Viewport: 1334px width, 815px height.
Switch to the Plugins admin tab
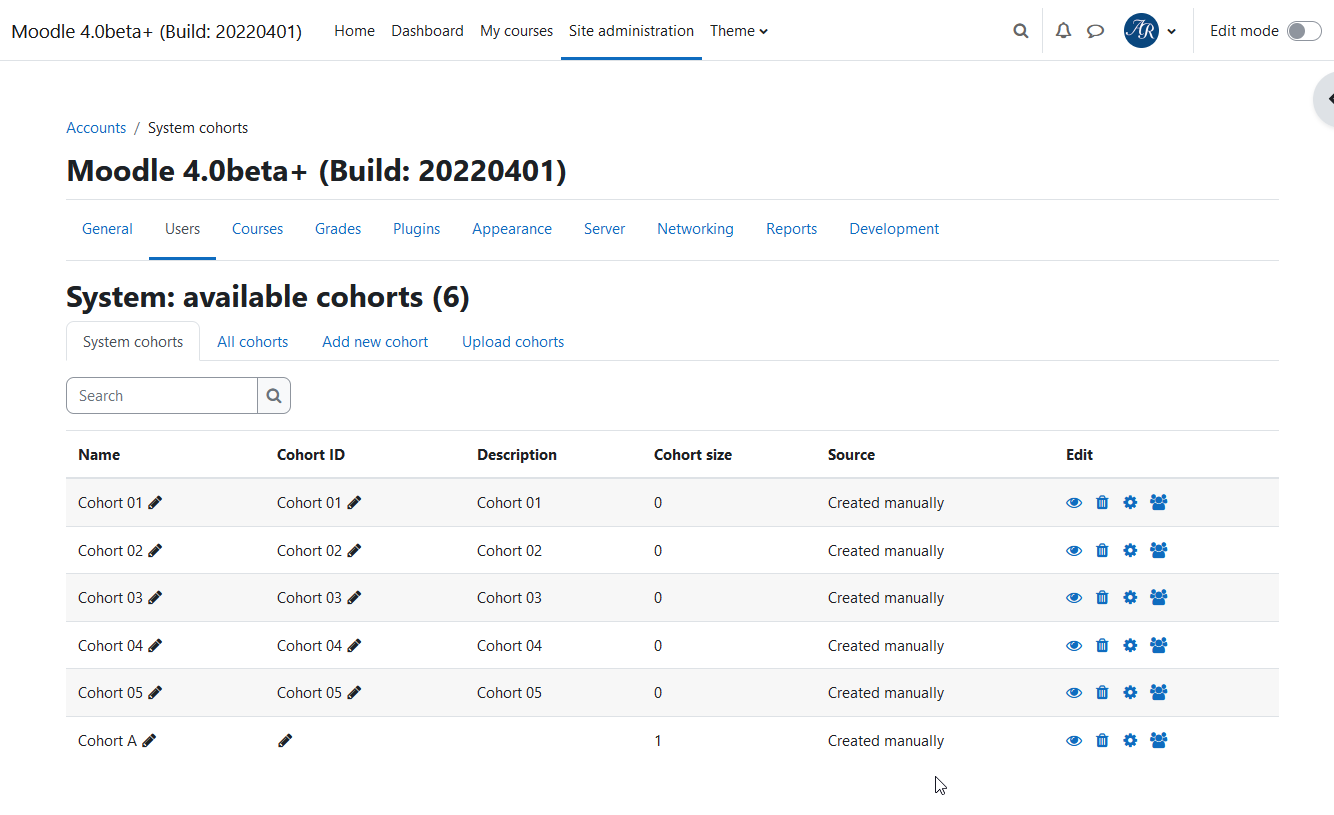pos(416,229)
